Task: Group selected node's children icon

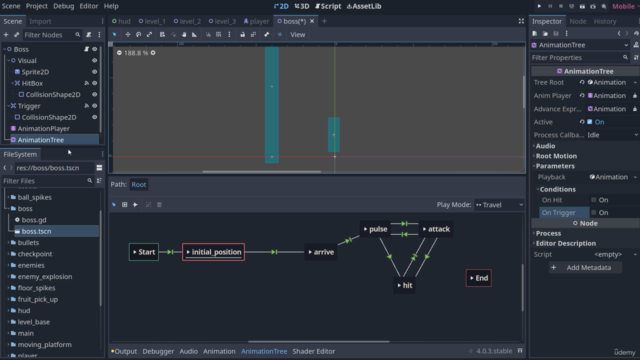Action: pos(253,35)
